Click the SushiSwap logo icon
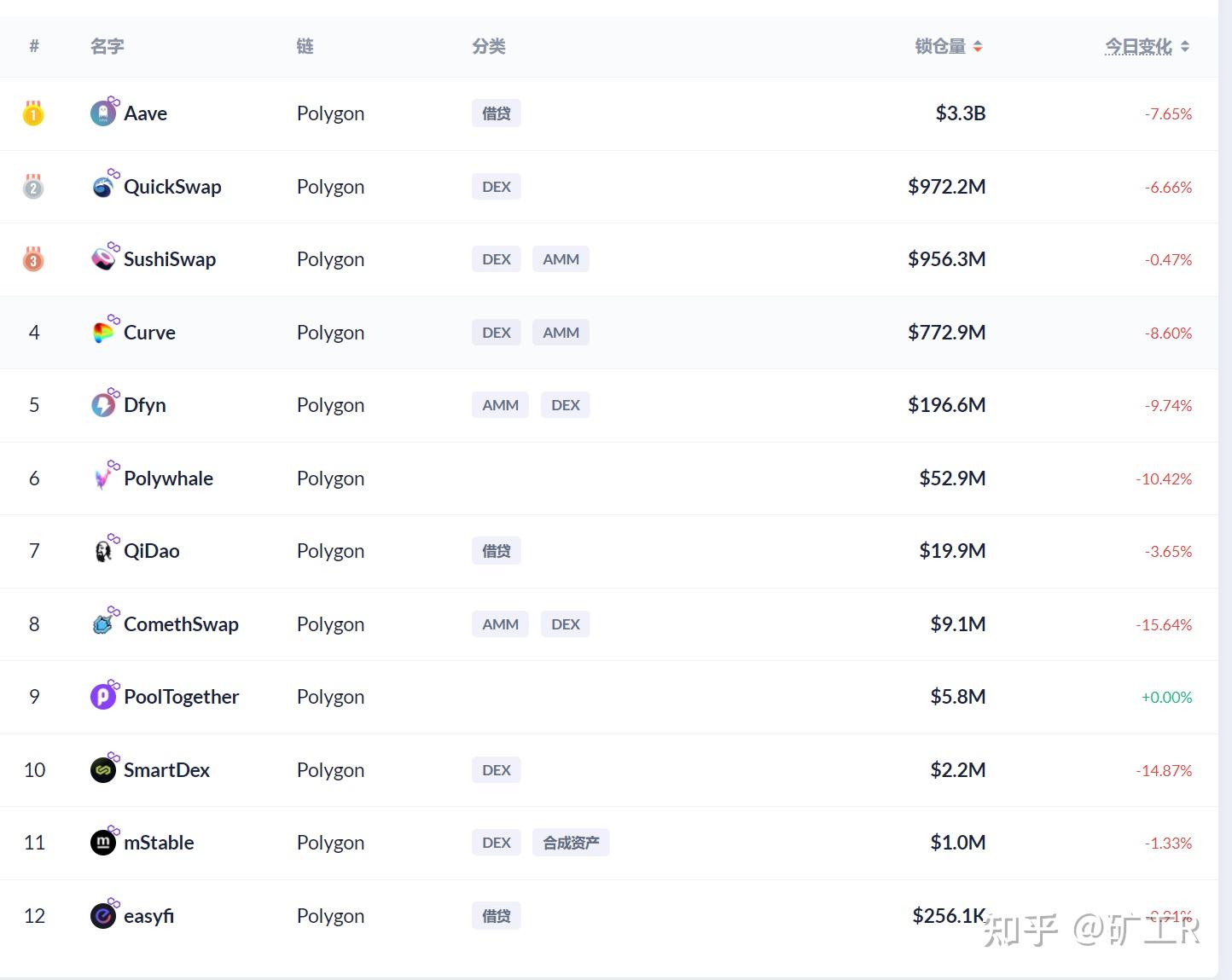This screenshot has width=1232, height=980. (x=103, y=259)
